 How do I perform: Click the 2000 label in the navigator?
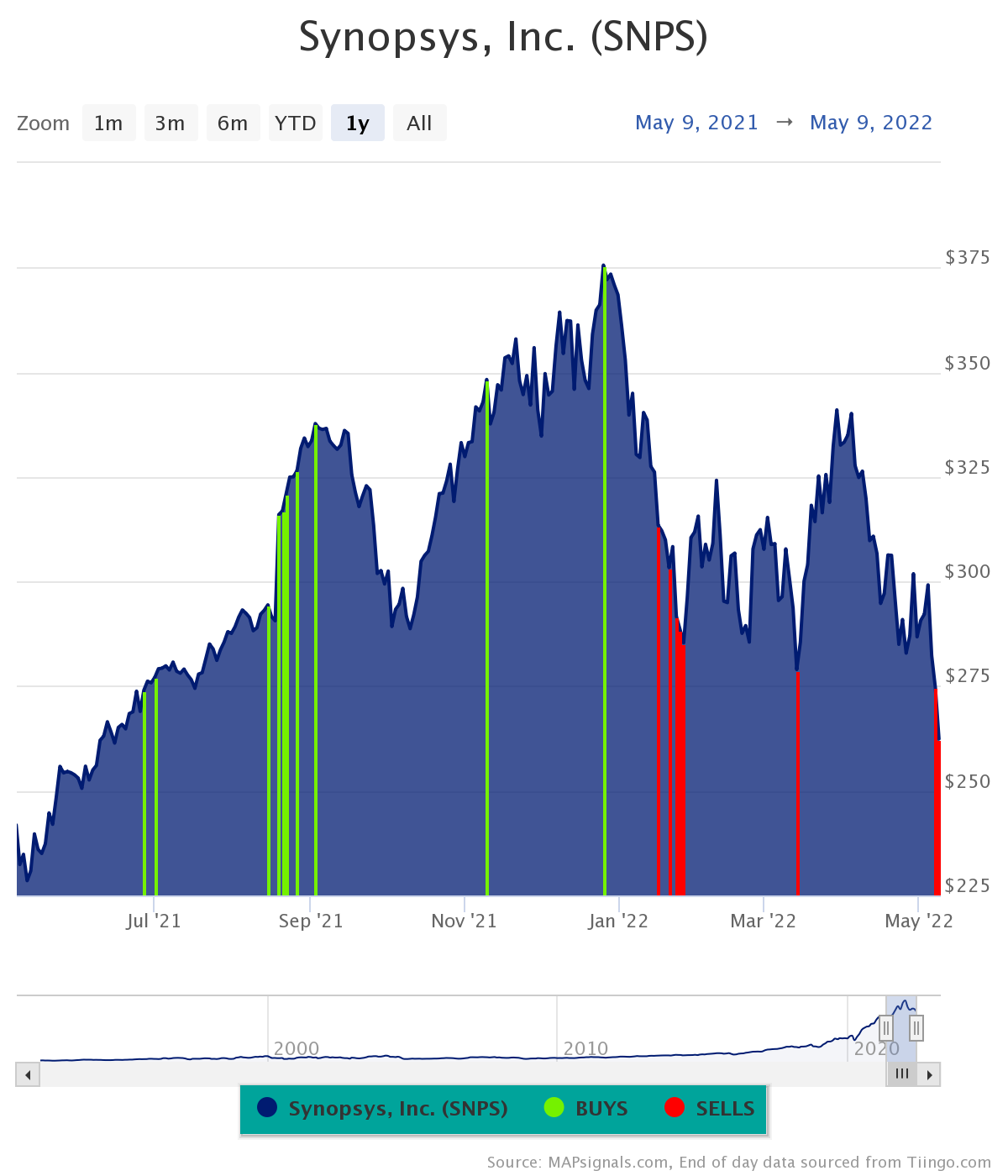pos(297,1048)
